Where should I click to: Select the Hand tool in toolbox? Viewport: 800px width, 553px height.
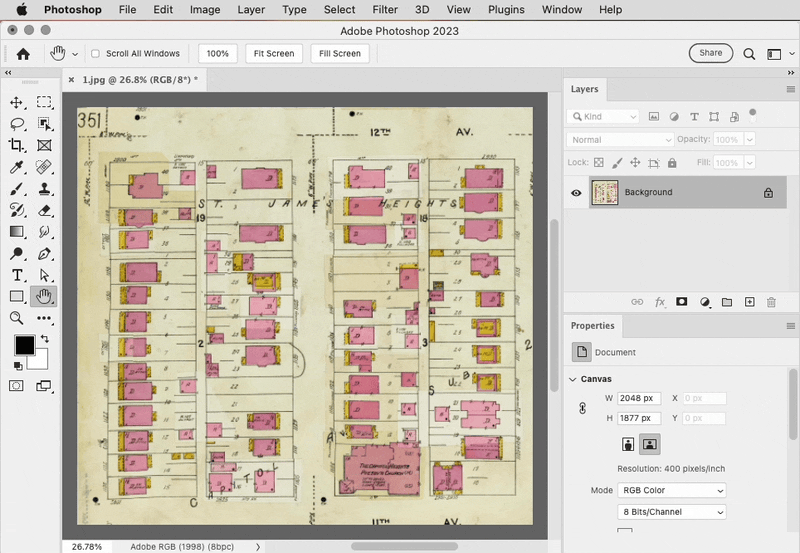[44, 296]
